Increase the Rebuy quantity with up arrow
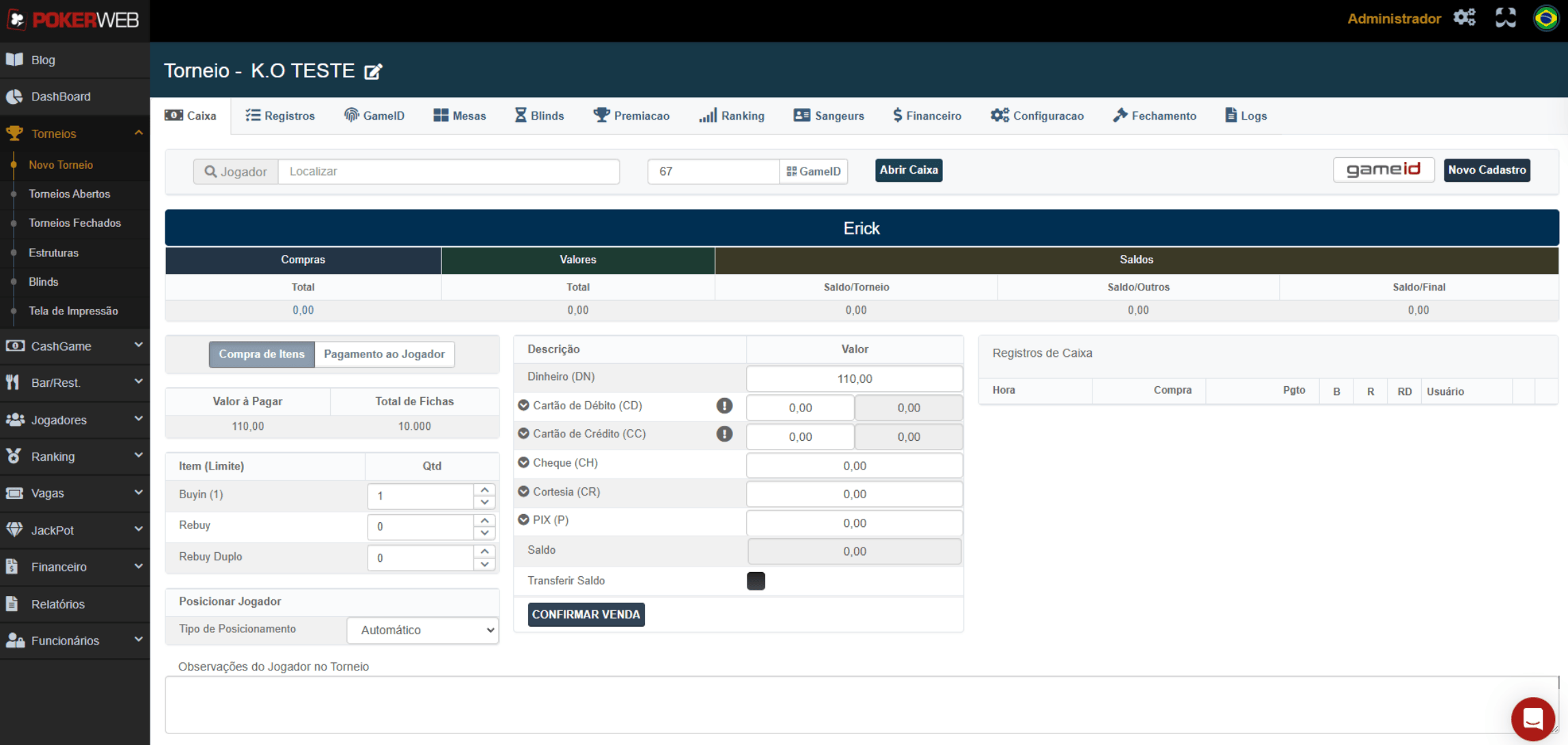 pos(484,521)
